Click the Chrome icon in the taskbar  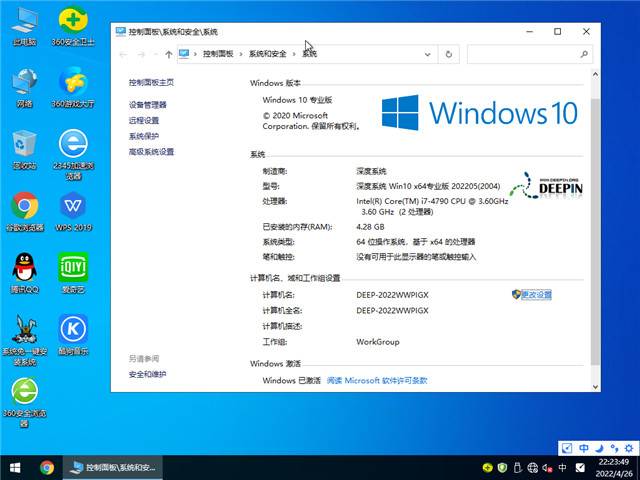[47, 467]
